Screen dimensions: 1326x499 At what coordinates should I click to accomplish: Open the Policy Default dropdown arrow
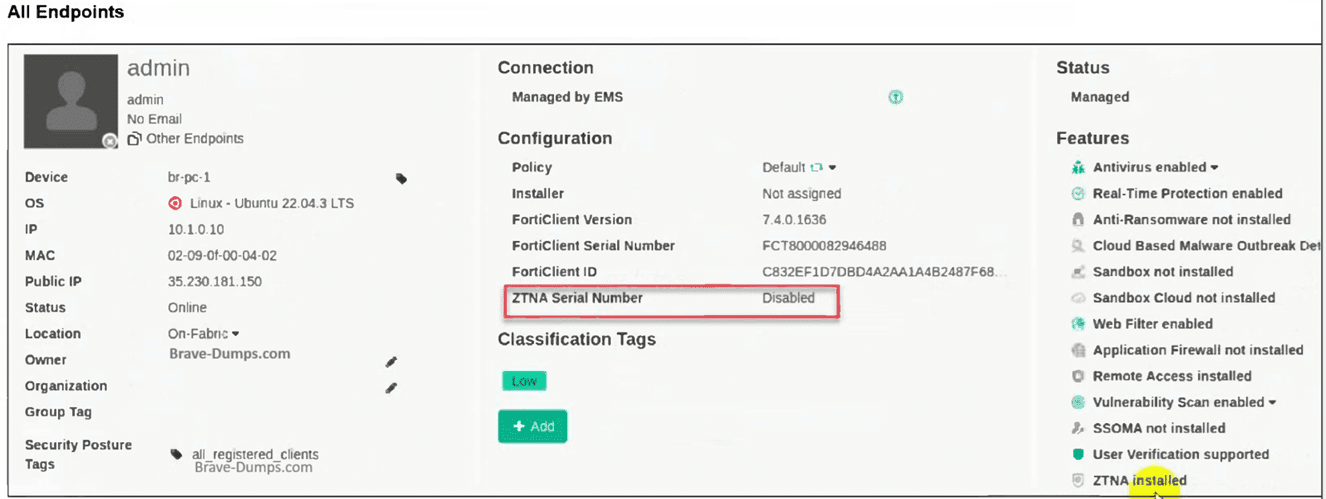click(832, 168)
